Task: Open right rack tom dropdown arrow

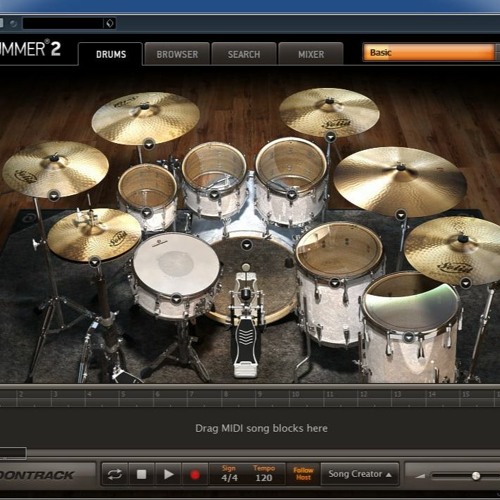Action: [292, 195]
